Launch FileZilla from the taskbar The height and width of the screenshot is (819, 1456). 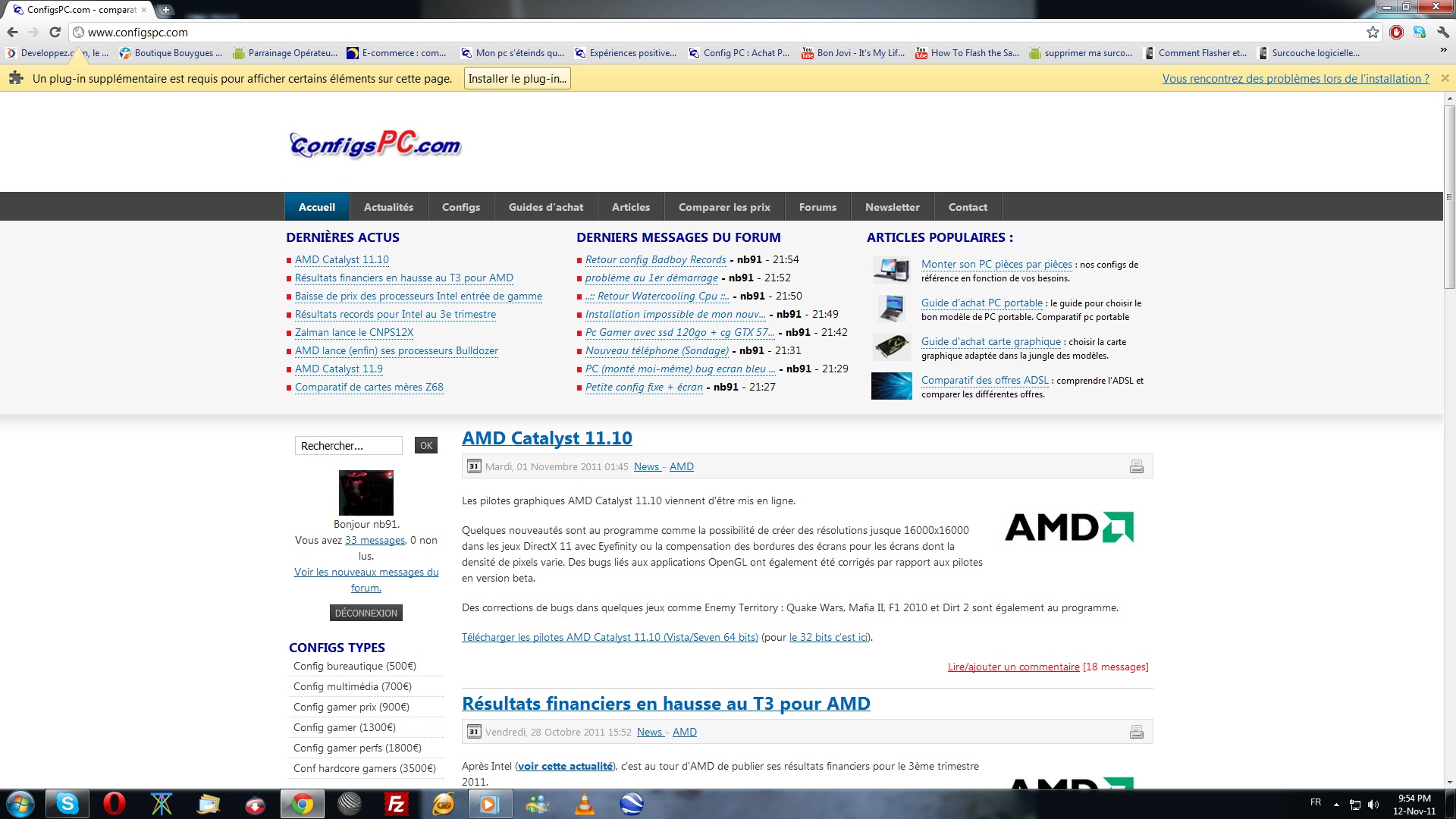pyautogui.click(x=396, y=804)
